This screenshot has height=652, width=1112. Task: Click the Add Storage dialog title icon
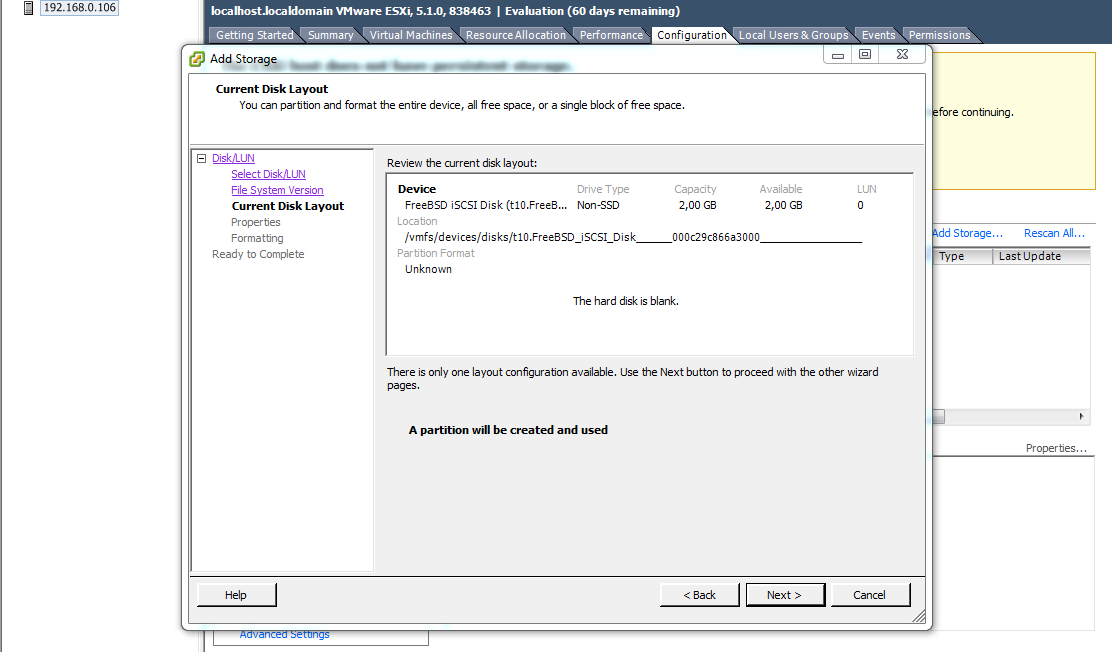[x=197, y=59]
